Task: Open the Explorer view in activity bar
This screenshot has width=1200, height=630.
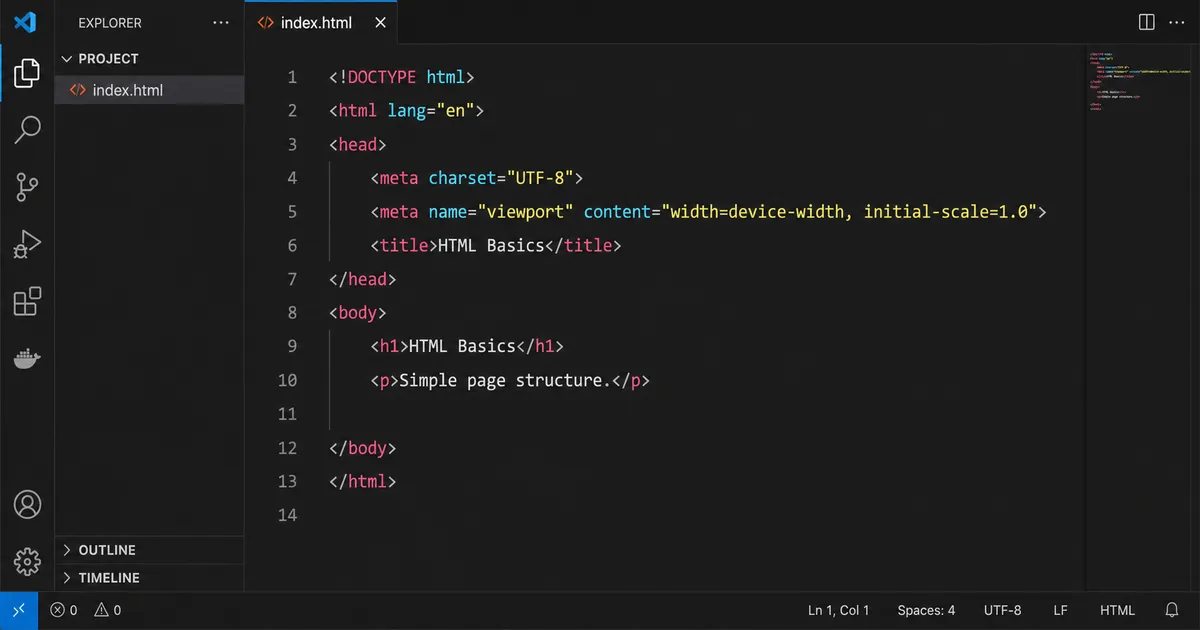Action: click(27, 72)
